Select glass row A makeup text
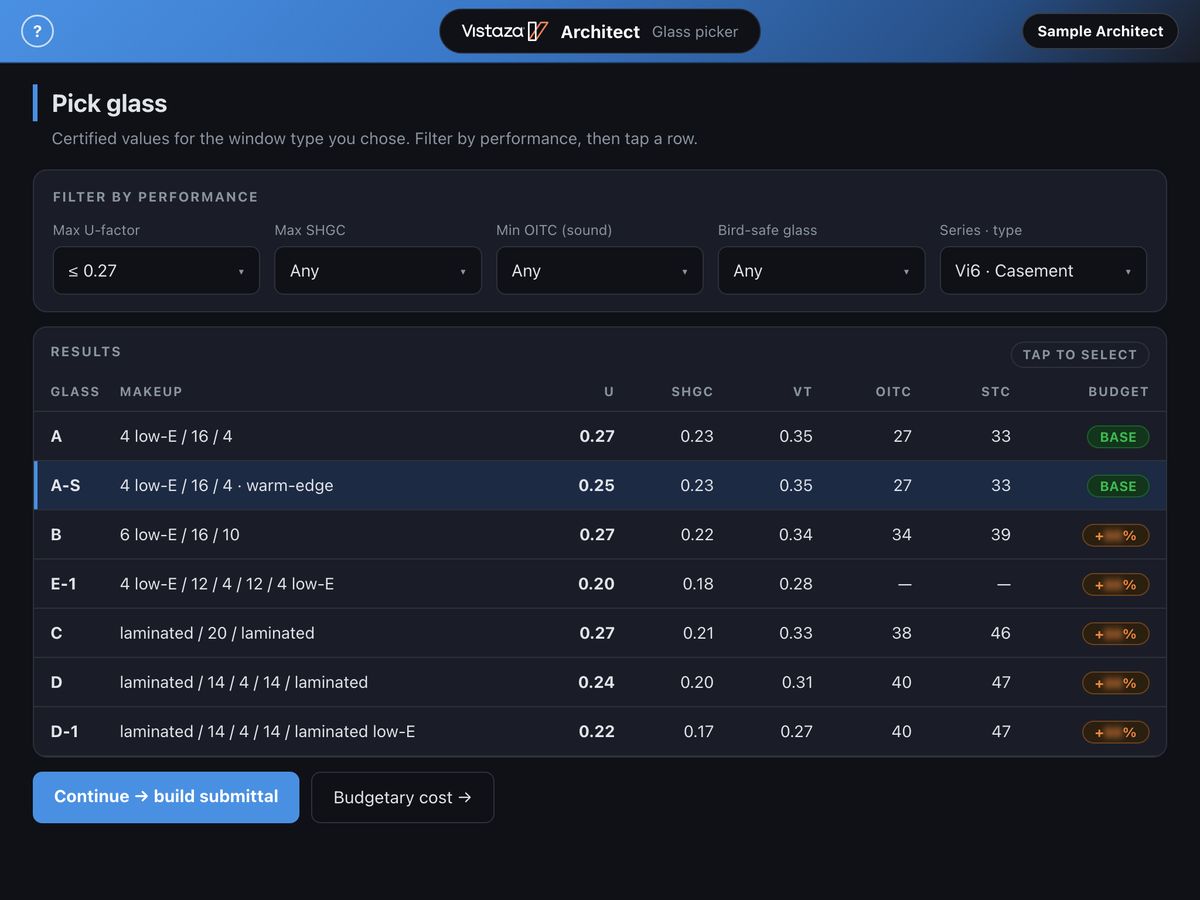Screen dimensions: 1200x900 pyautogui.click(x=176, y=436)
